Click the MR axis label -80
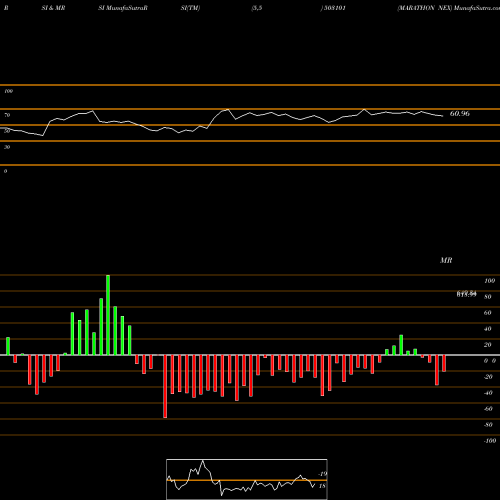 [488, 425]
